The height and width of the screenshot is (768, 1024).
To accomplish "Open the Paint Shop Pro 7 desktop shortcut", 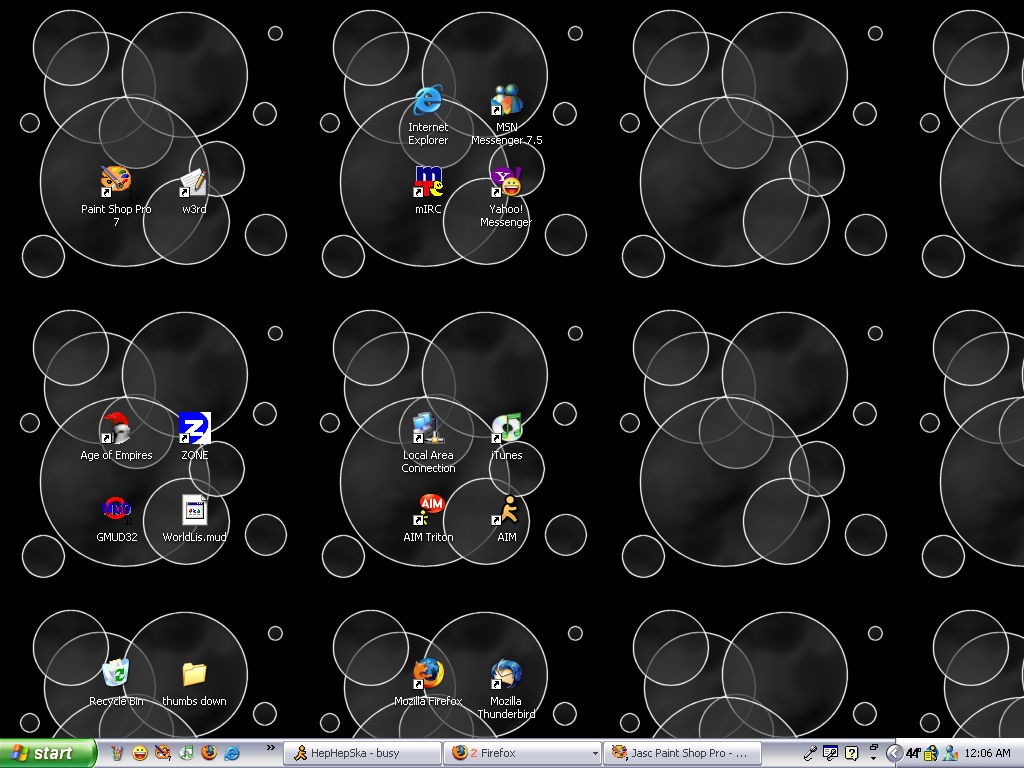I will pos(116,195).
